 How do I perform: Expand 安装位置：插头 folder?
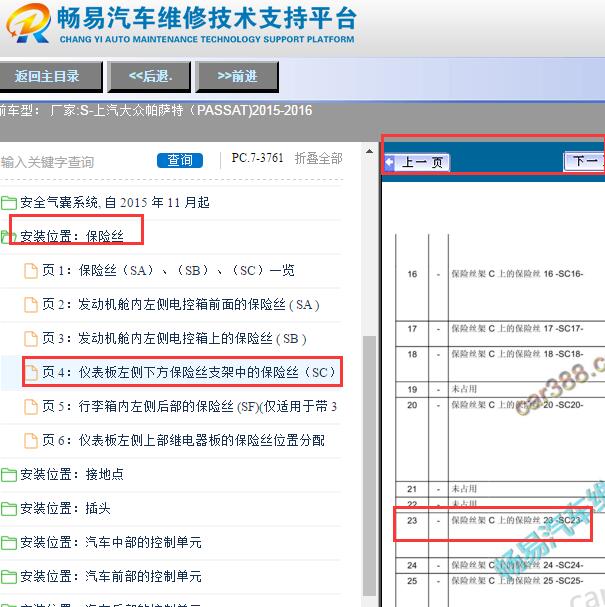(x=65, y=509)
